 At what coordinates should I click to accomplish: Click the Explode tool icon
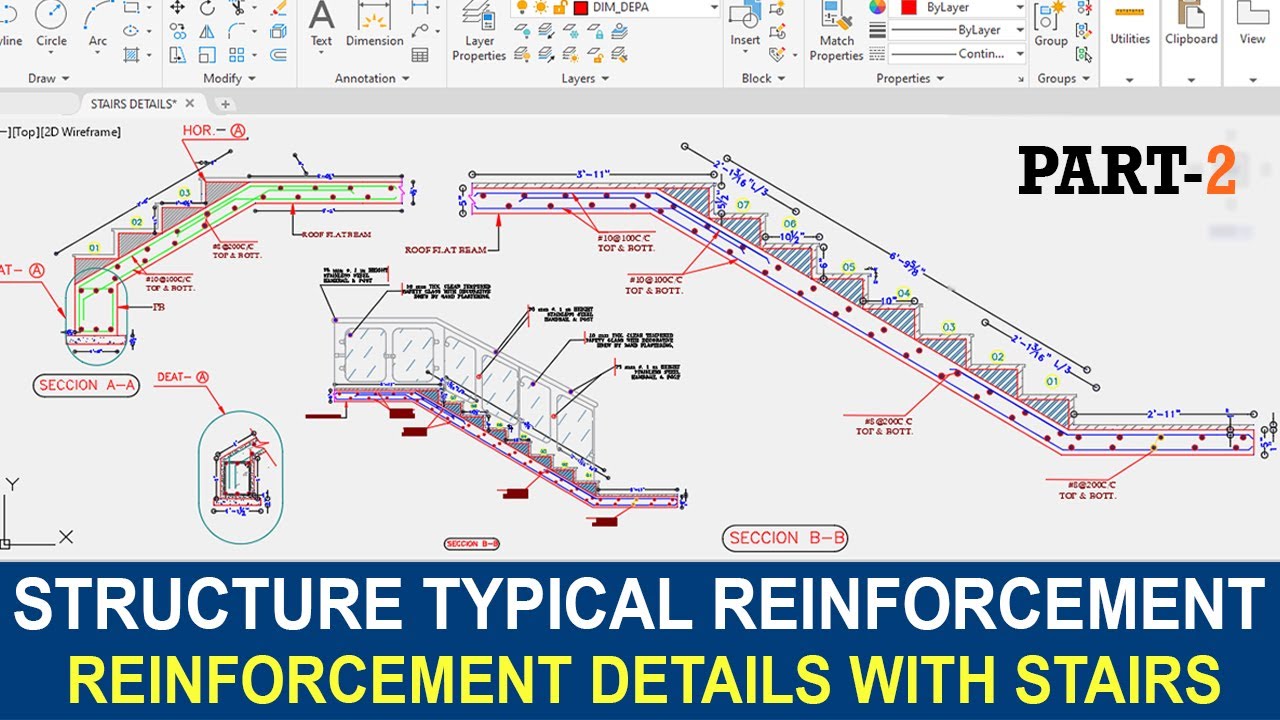(279, 31)
